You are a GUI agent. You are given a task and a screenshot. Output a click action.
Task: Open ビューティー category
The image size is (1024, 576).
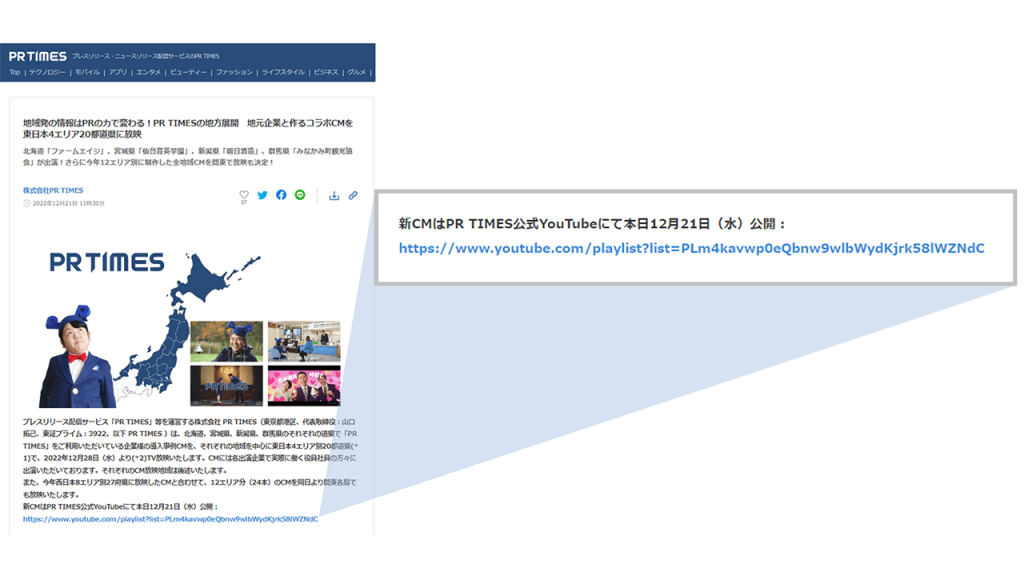coord(188,72)
